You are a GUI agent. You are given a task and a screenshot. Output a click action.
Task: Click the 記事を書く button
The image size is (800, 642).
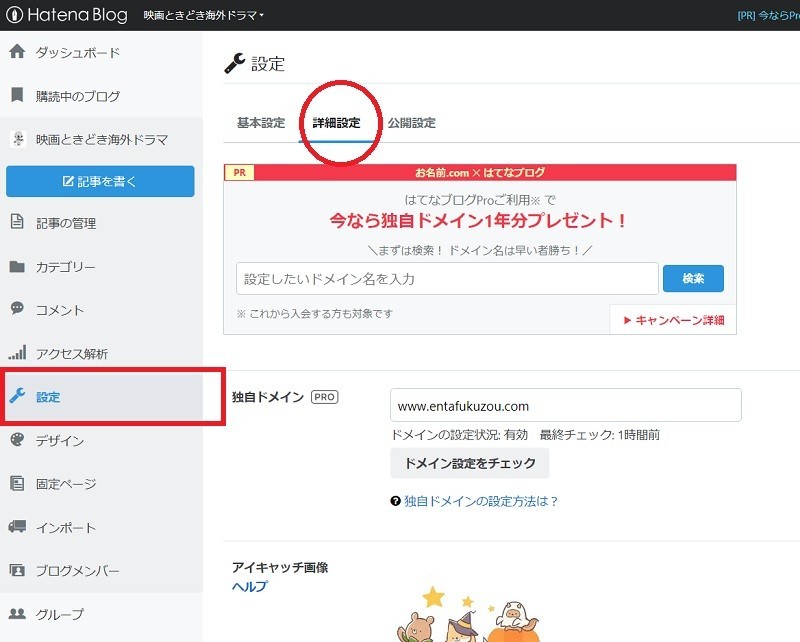100,181
